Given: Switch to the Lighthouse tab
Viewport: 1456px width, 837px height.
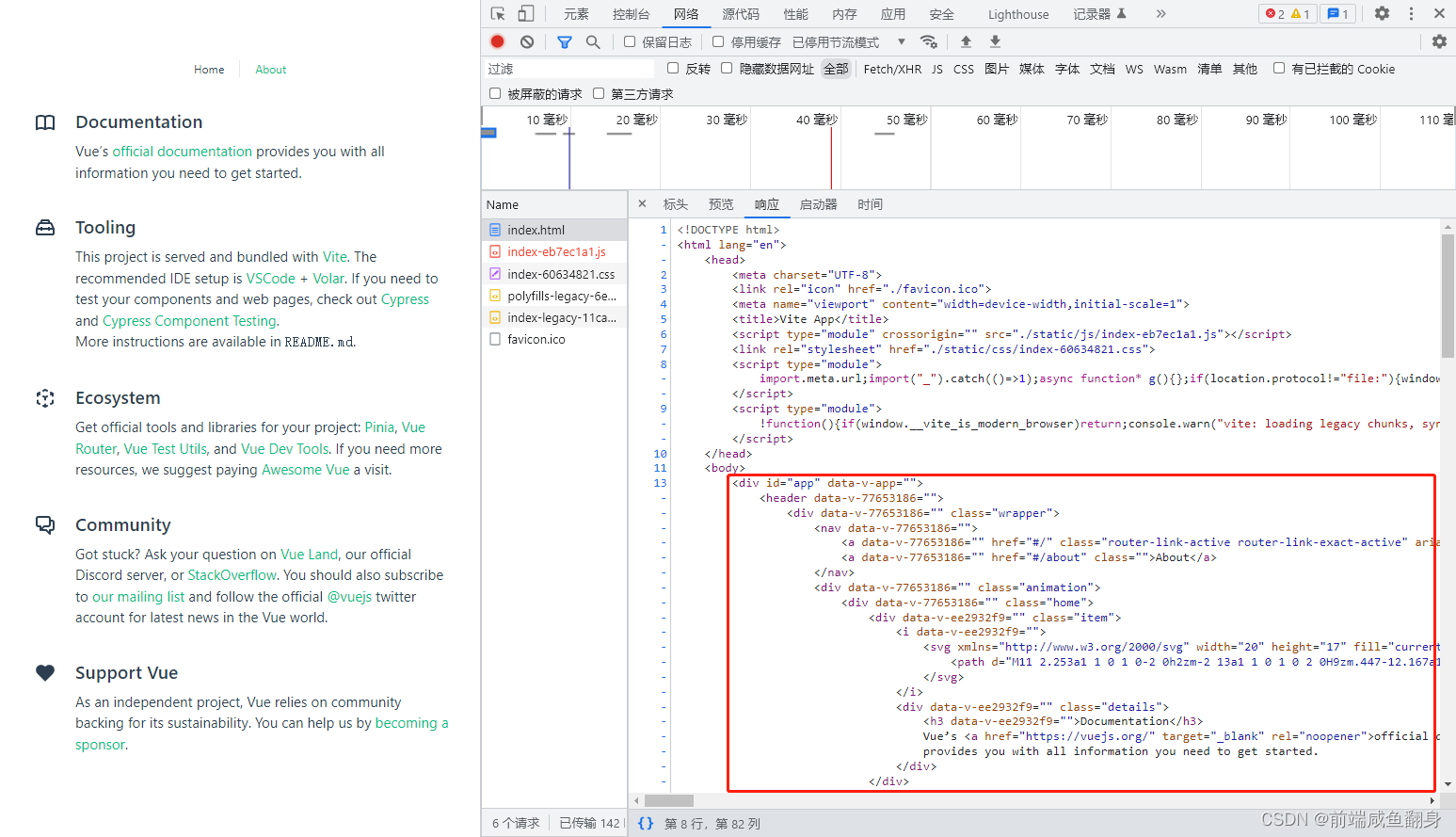Looking at the screenshot, I should [x=1018, y=14].
